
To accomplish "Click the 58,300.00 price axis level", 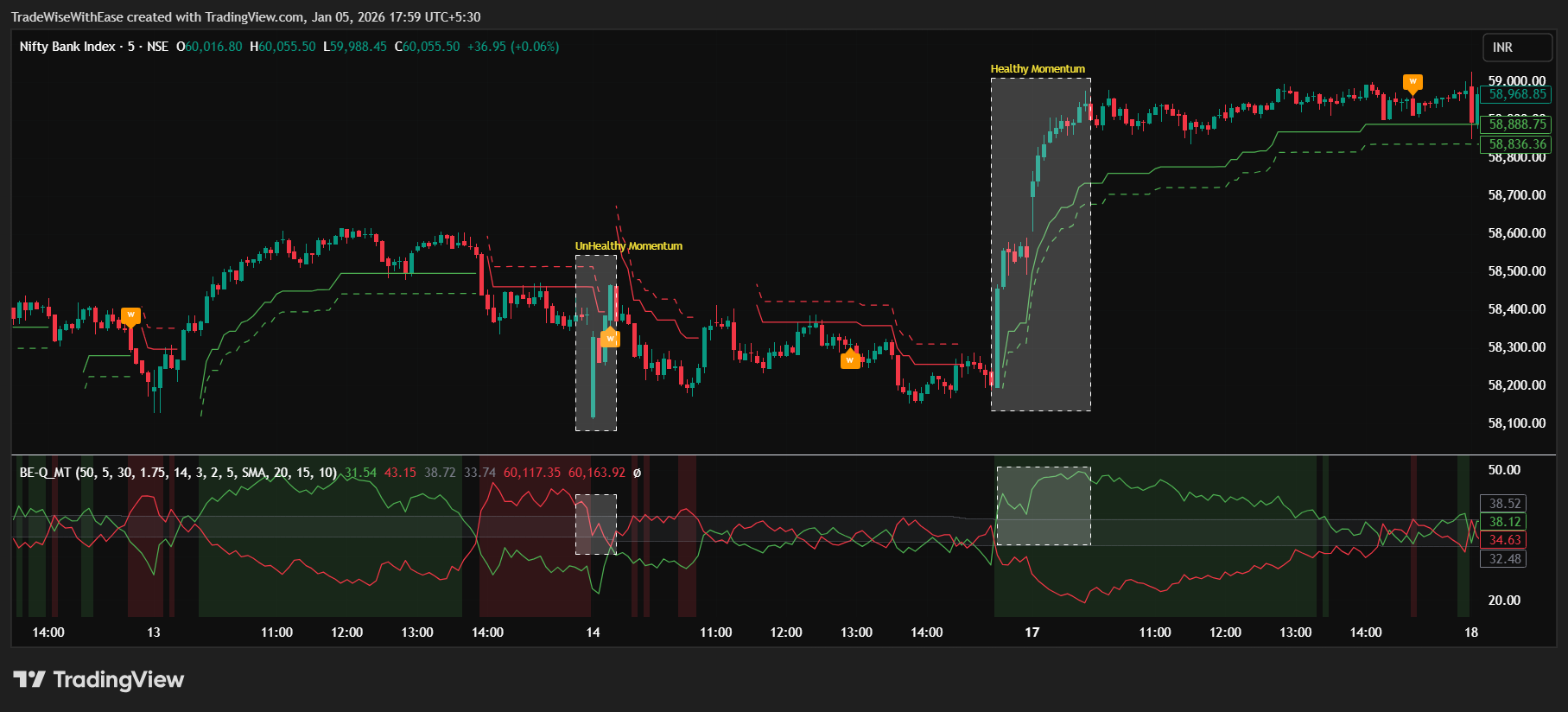I will click(1517, 347).
